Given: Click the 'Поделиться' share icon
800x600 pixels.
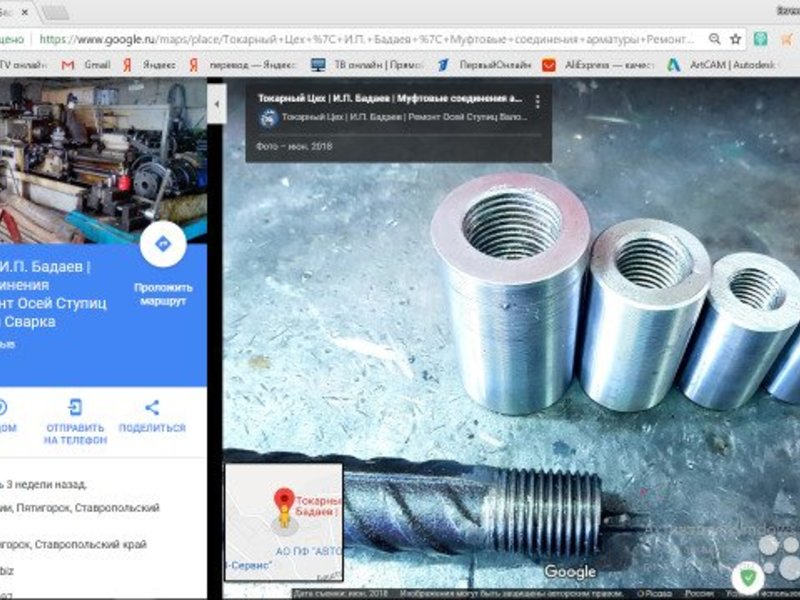Looking at the screenshot, I should point(152,408).
